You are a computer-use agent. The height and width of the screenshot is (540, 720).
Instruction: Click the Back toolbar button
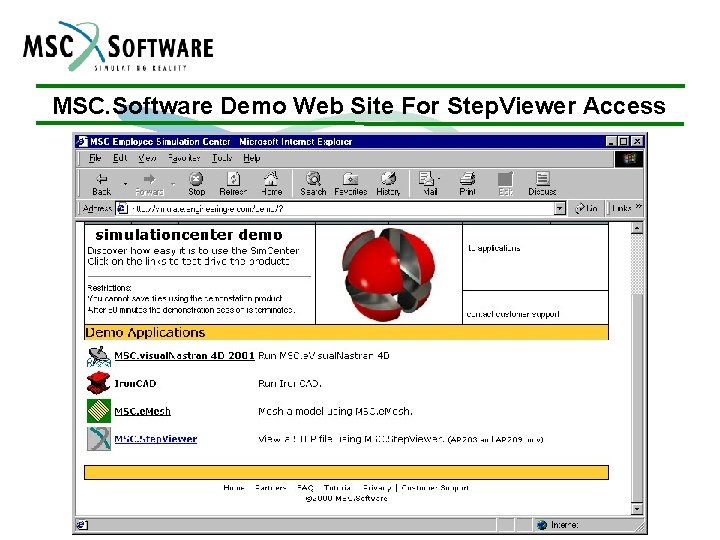coord(101,184)
